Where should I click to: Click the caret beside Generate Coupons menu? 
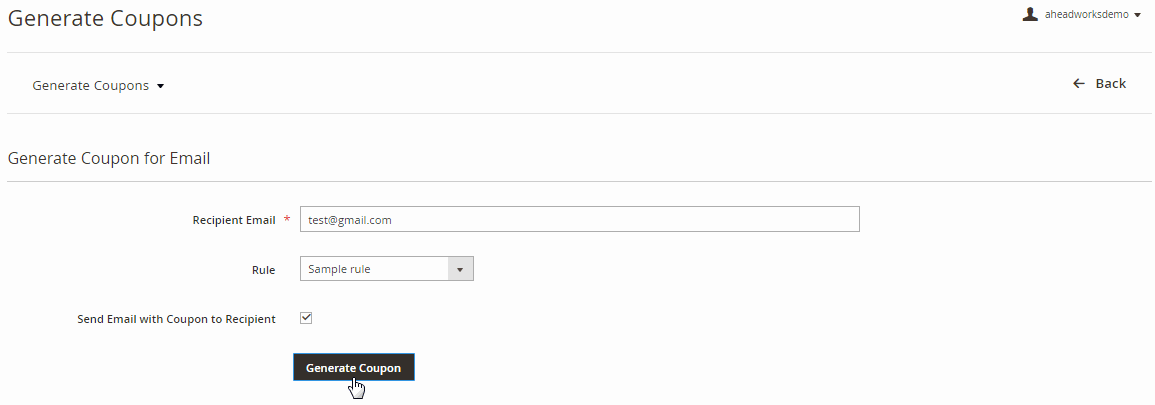pyautogui.click(x=161, y=86)
